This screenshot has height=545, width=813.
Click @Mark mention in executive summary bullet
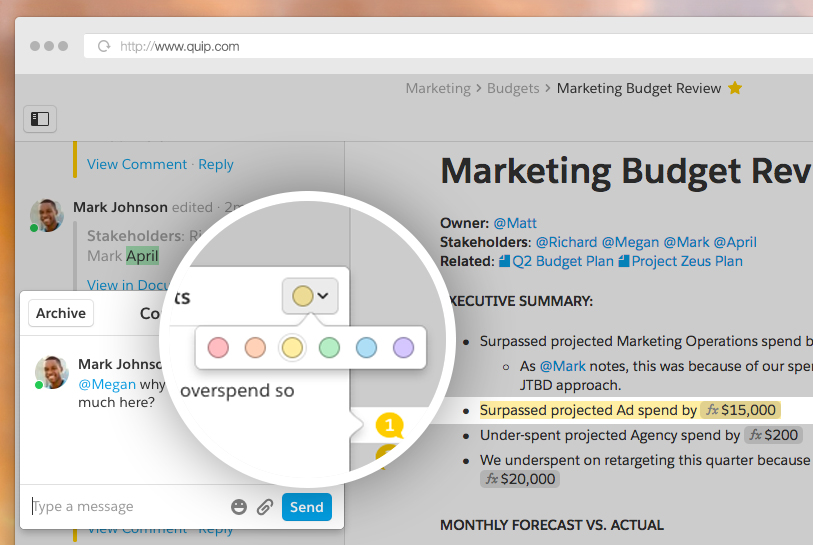click(x=563, y=366)
